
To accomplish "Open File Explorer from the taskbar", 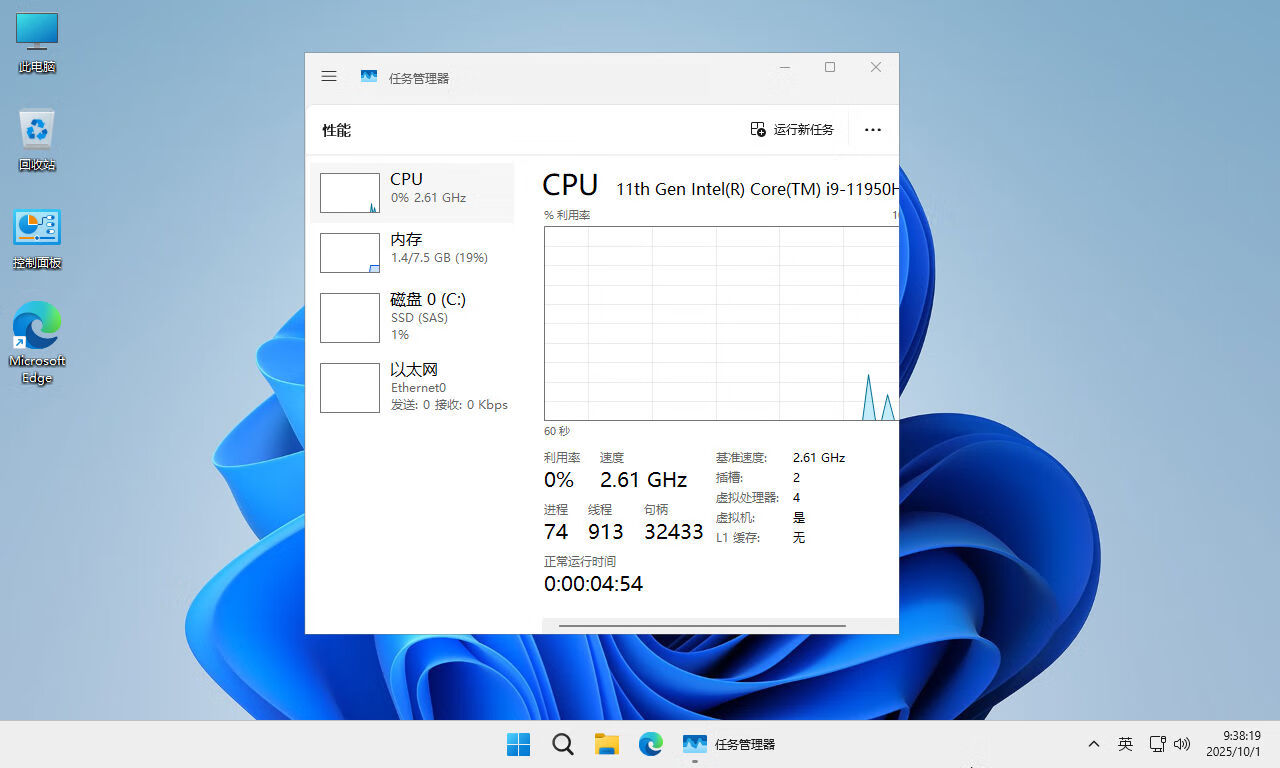I will pyautogui.click(x=606, y=744).
